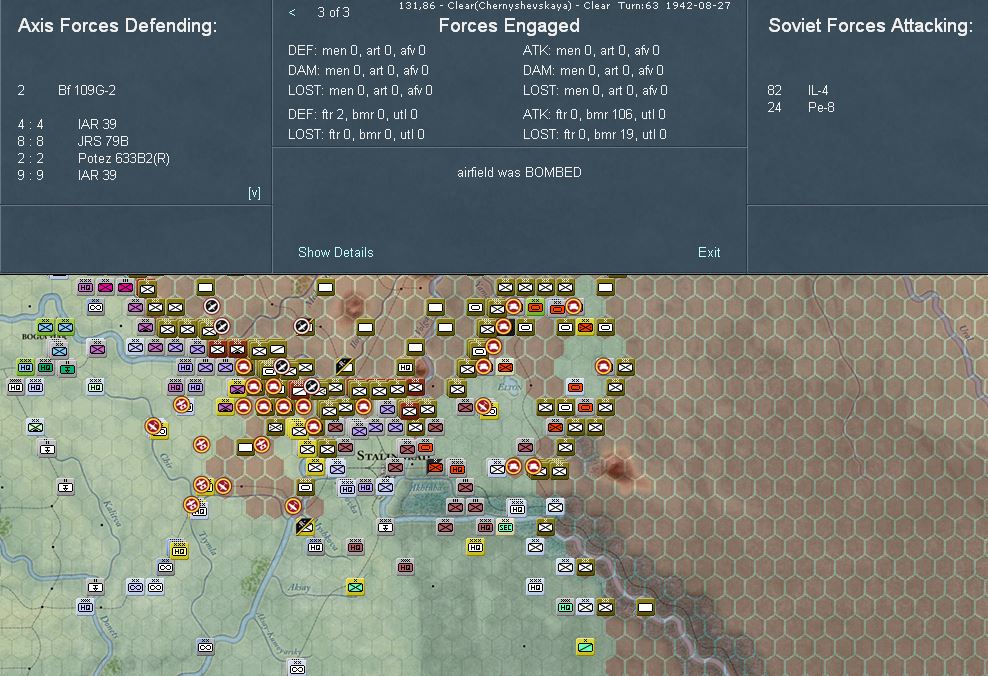Click 'DEF: ftr 2, bmr 0, utl 0' line

point(353,114)
